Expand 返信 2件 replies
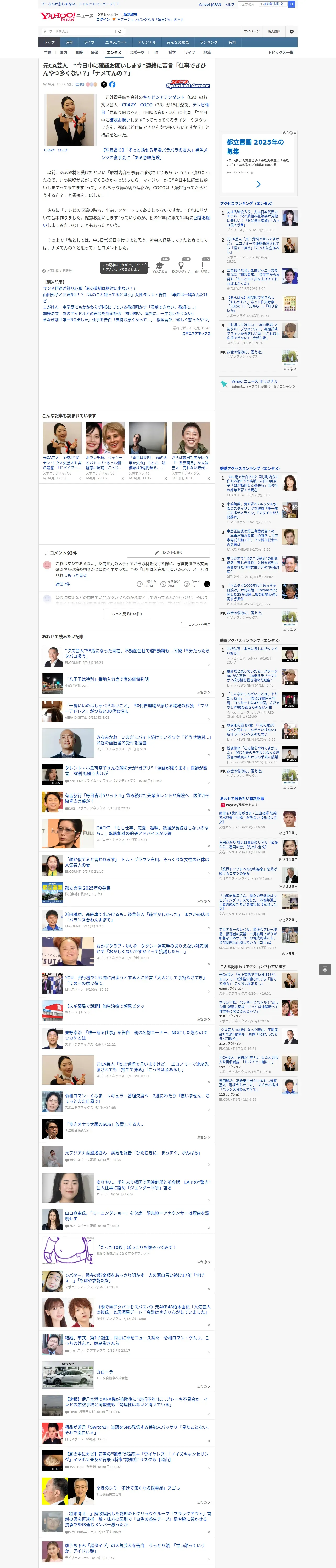Screen dimensions: 336x1568 coord(62,584)
